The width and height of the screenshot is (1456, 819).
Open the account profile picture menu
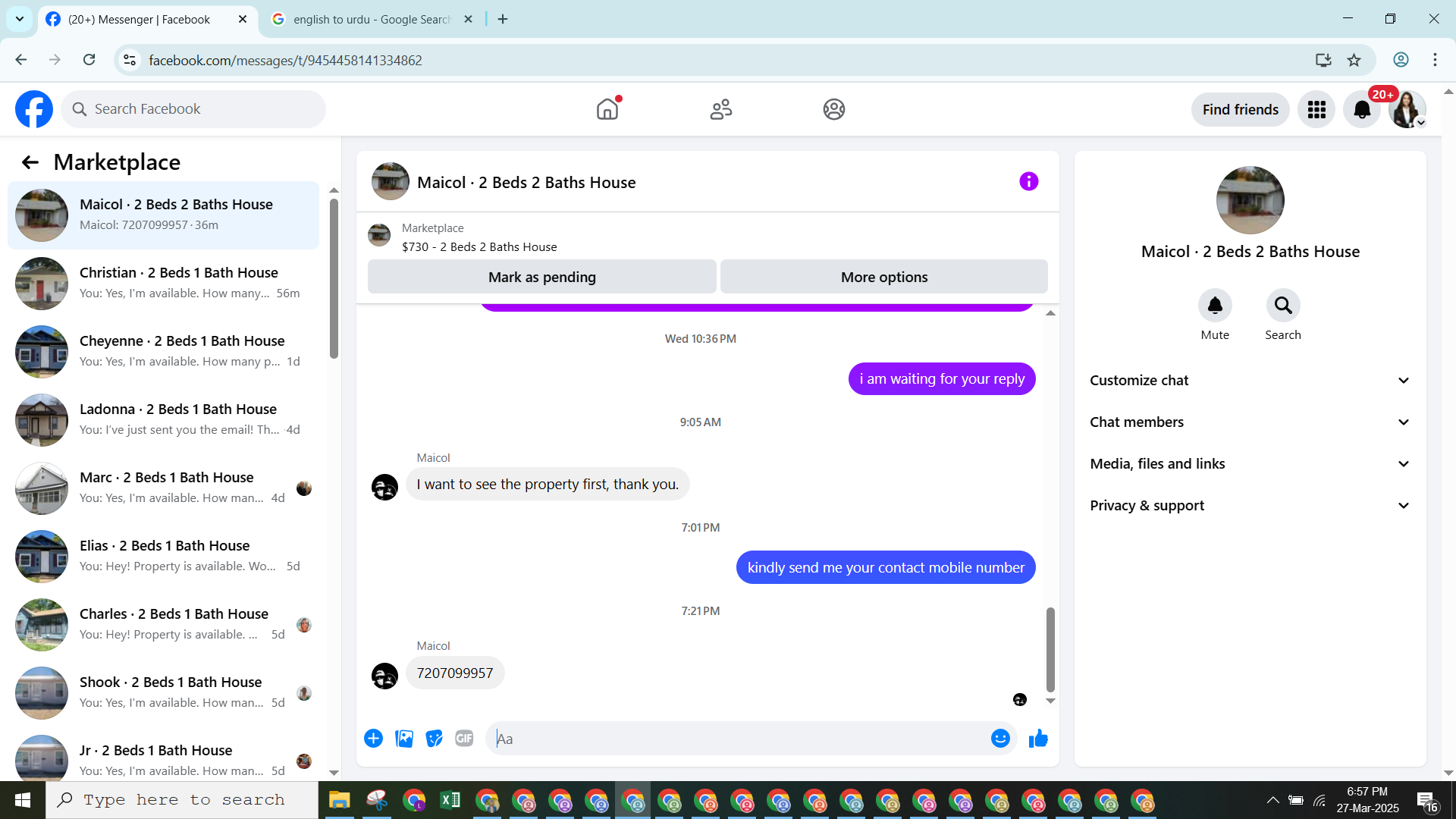(x=1407, y=110)
